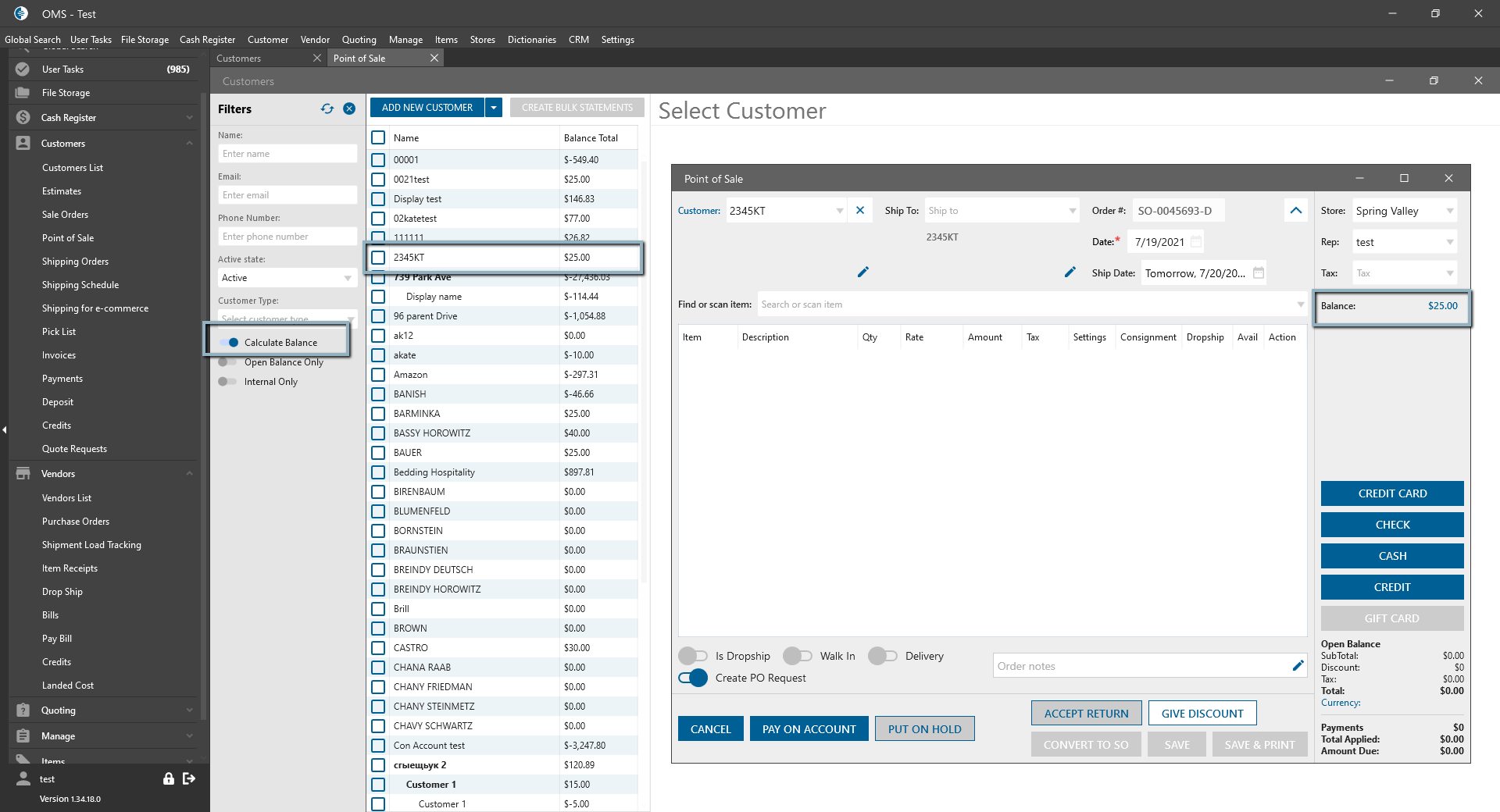Click the refresh filters icon
The width and height of the screenshot is (1500, 812).
pyautogui.click(x=327, y=109)
